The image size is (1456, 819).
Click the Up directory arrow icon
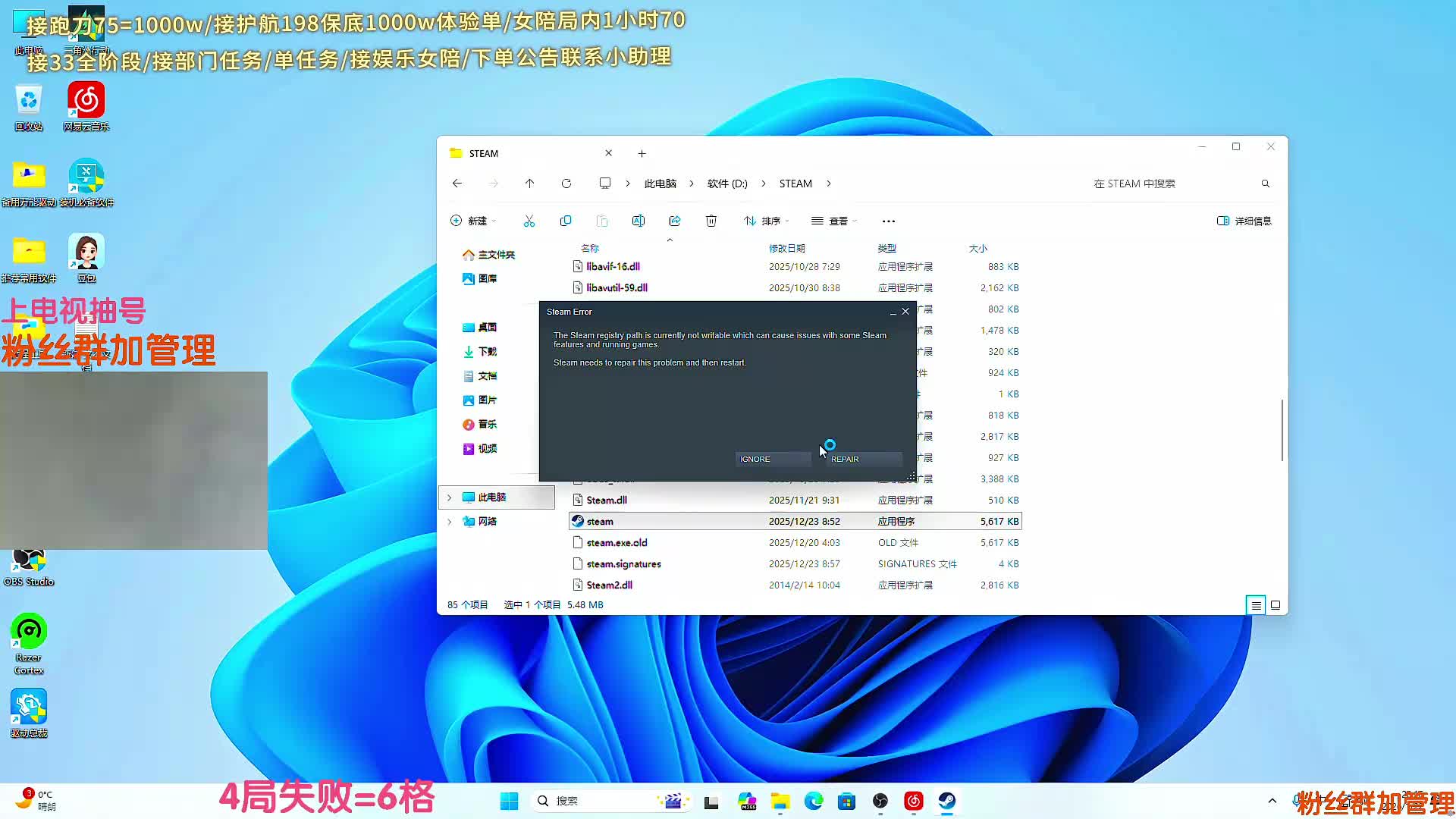pos(529,184)
